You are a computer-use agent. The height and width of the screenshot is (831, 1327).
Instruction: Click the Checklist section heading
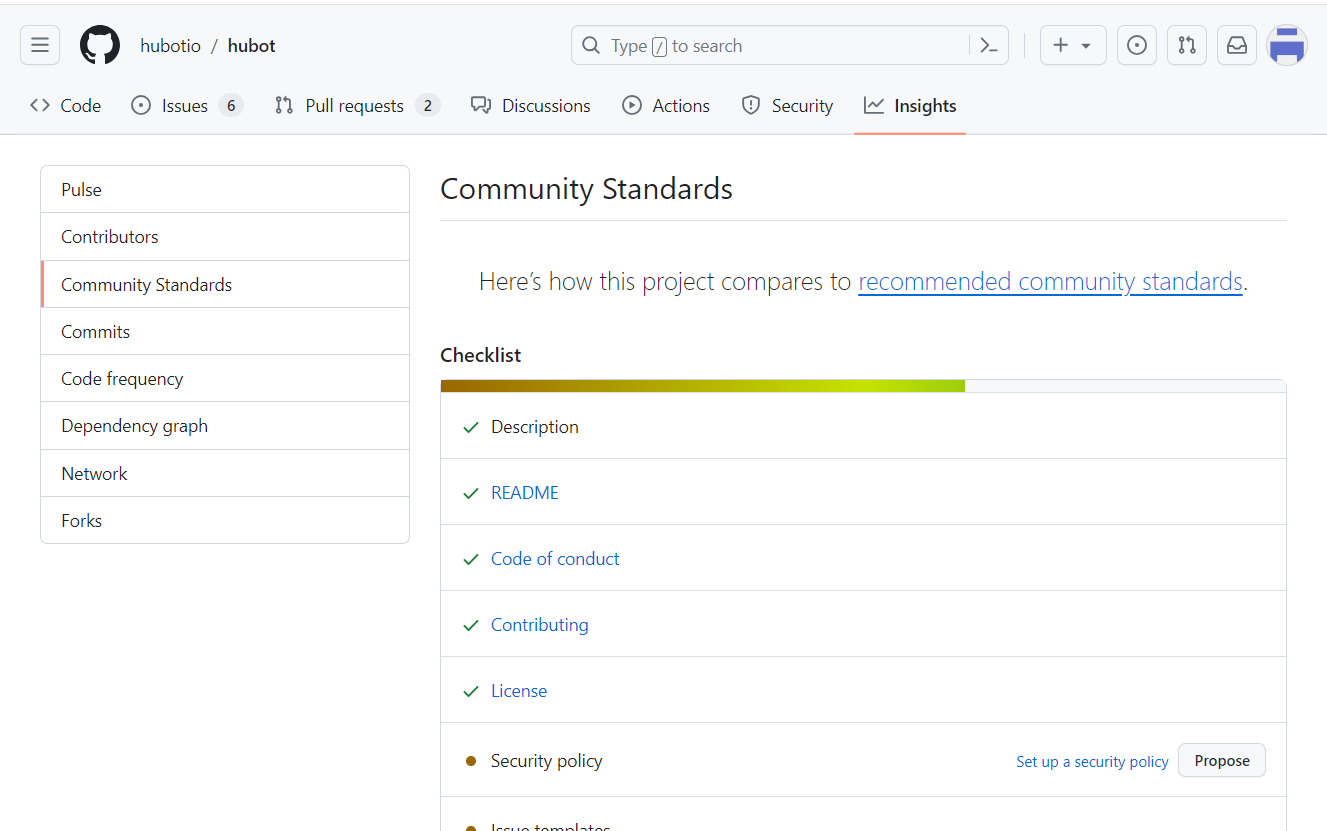[481, 355]
